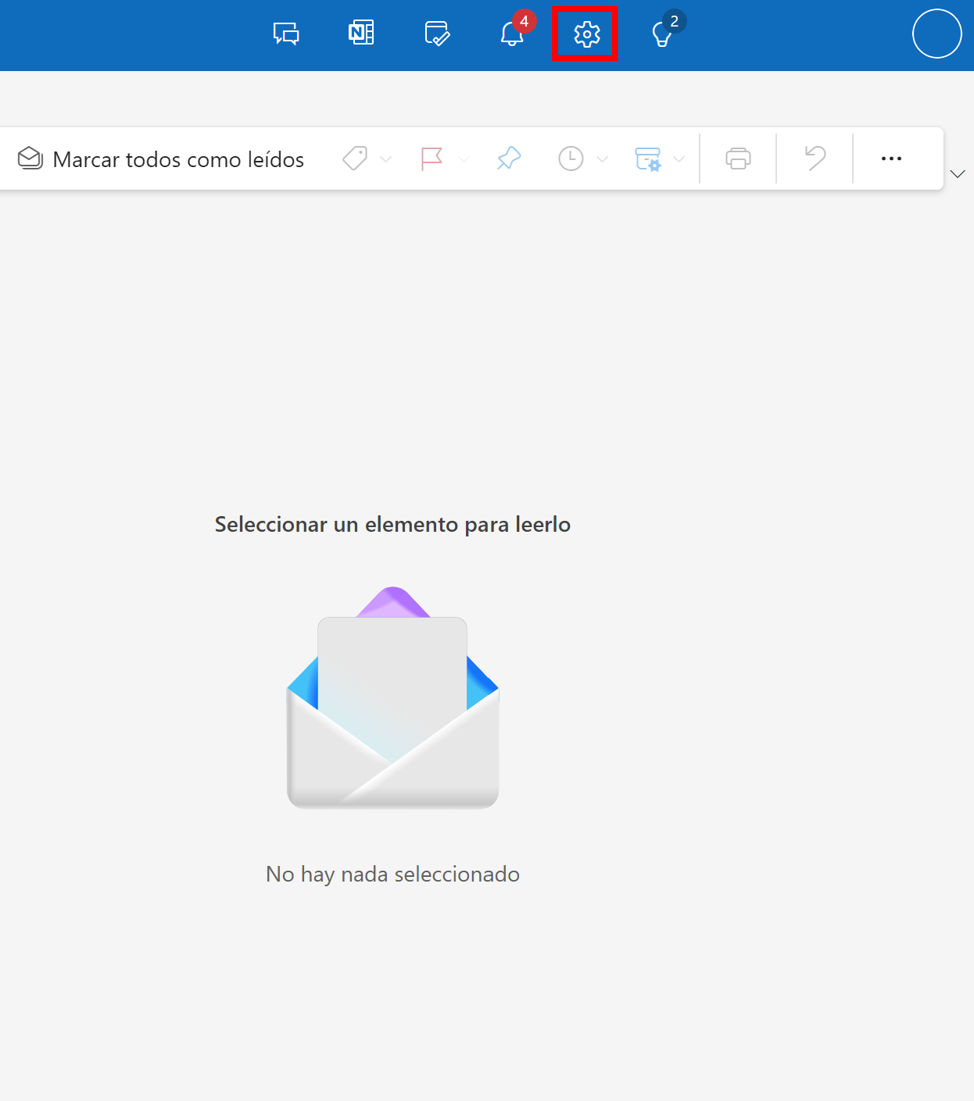Viewport: 974px width, 1101px height.
Task: Expand the snooze clock dropdown arrow
Action: (602, 159)
